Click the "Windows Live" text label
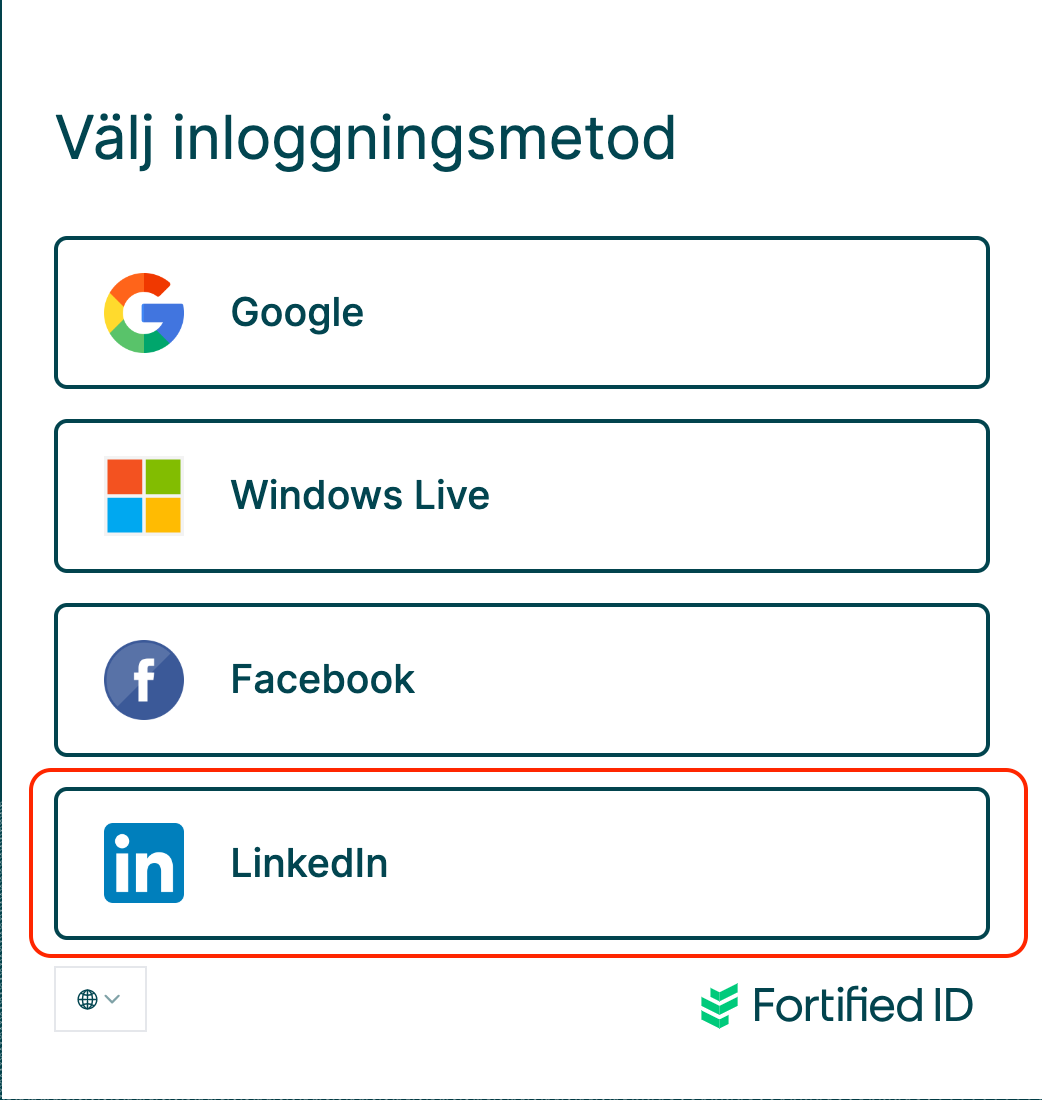 point(360,496)
